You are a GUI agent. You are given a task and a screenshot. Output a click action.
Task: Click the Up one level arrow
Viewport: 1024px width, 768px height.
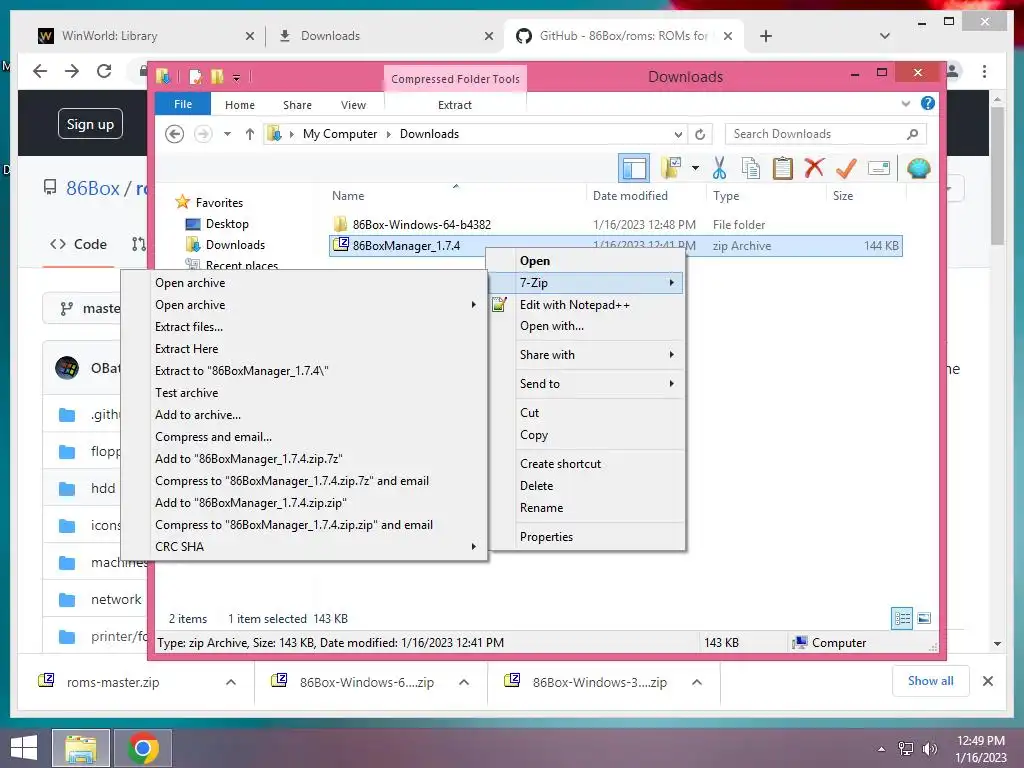pyautogui.click(x=249, y=134)
